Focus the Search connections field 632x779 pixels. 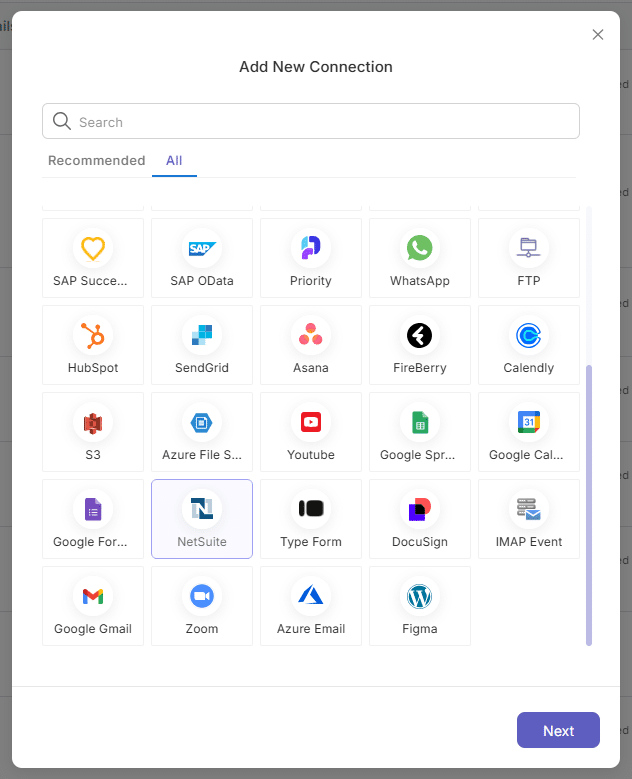point(311,121)
